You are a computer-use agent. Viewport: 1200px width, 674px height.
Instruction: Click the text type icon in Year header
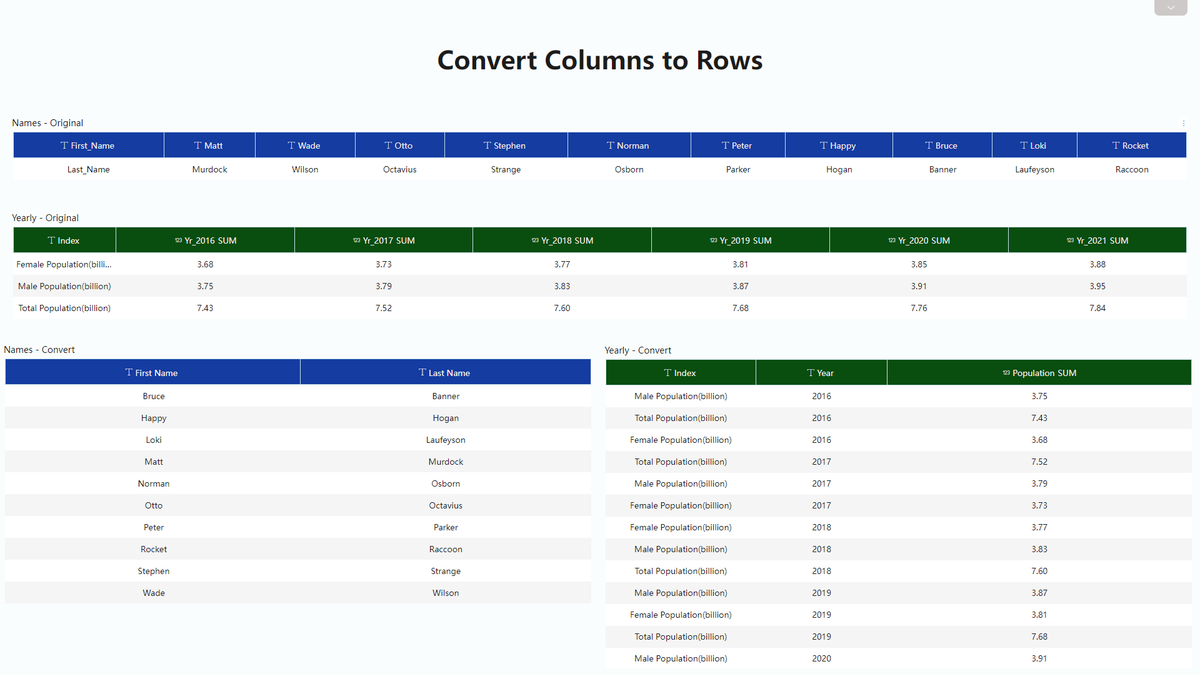[810, 373]
